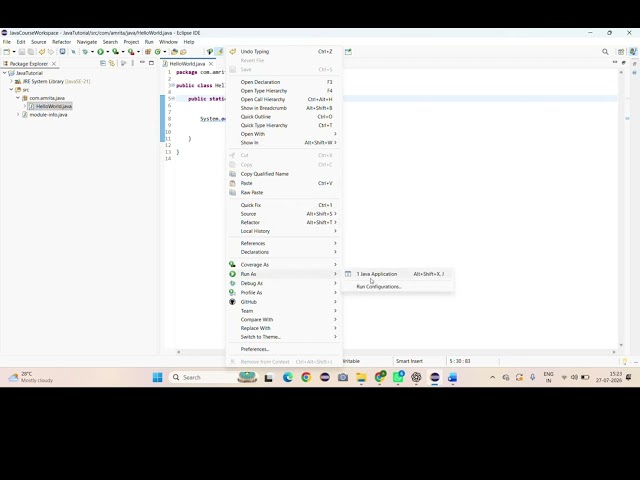Screen dimensions: 640x480
Task: Close the Package Explorer tab
Action: point(54,64)
